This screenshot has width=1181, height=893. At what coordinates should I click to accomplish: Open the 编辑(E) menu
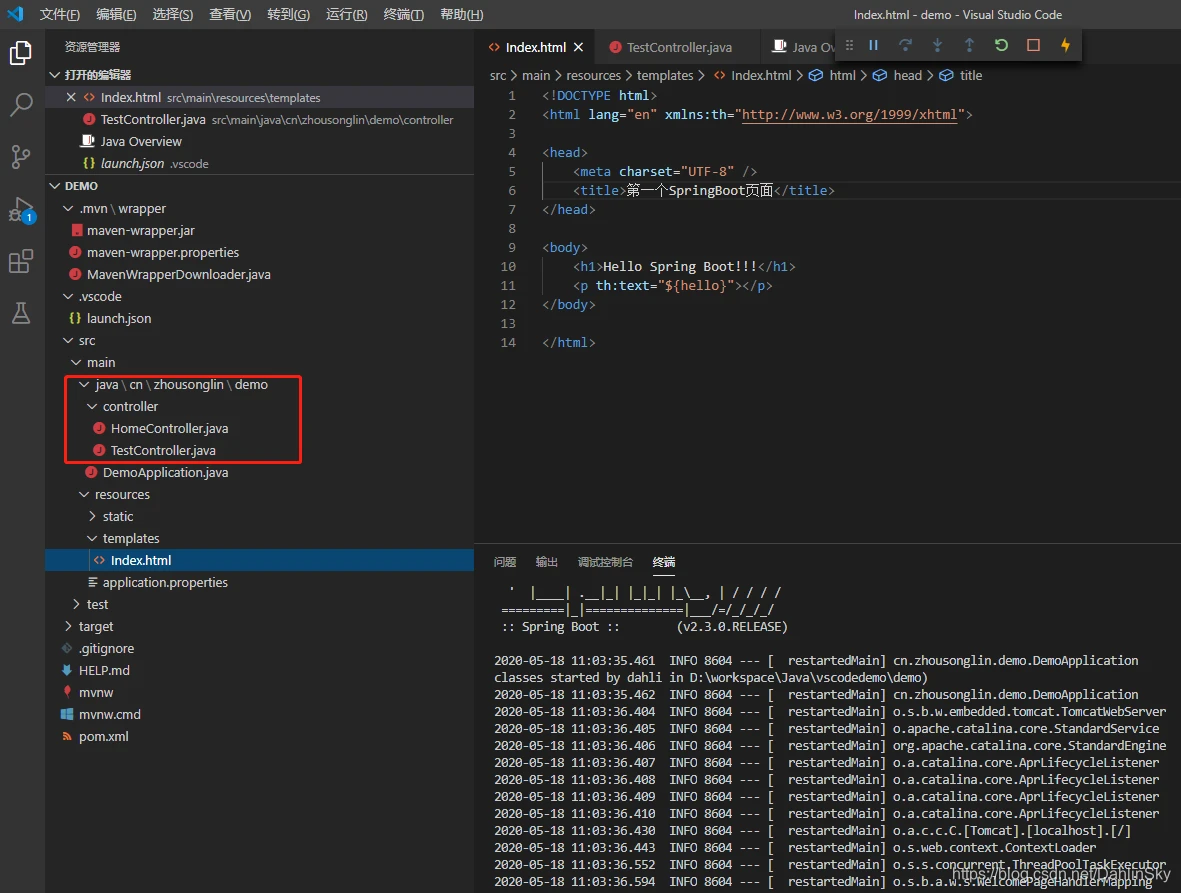[116, 14]
